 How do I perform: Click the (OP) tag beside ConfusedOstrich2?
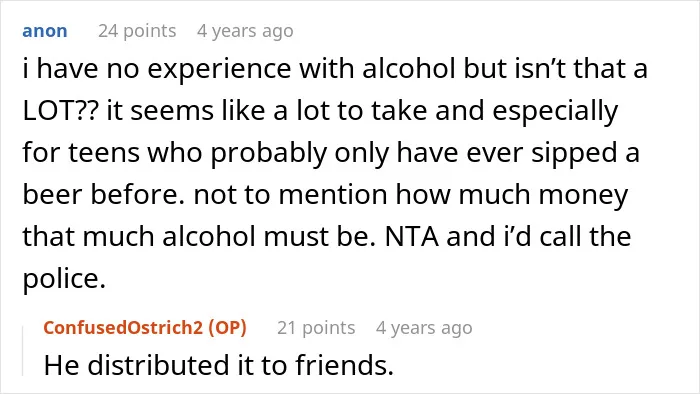tap(227, 328)
